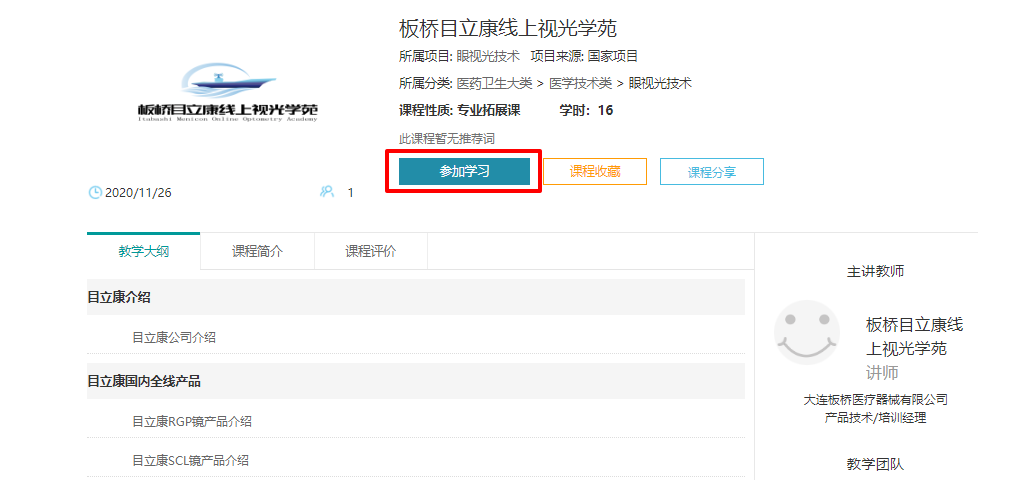Switch to the 教学大纲 tab

pyautogui.click(x=143, y=252)
